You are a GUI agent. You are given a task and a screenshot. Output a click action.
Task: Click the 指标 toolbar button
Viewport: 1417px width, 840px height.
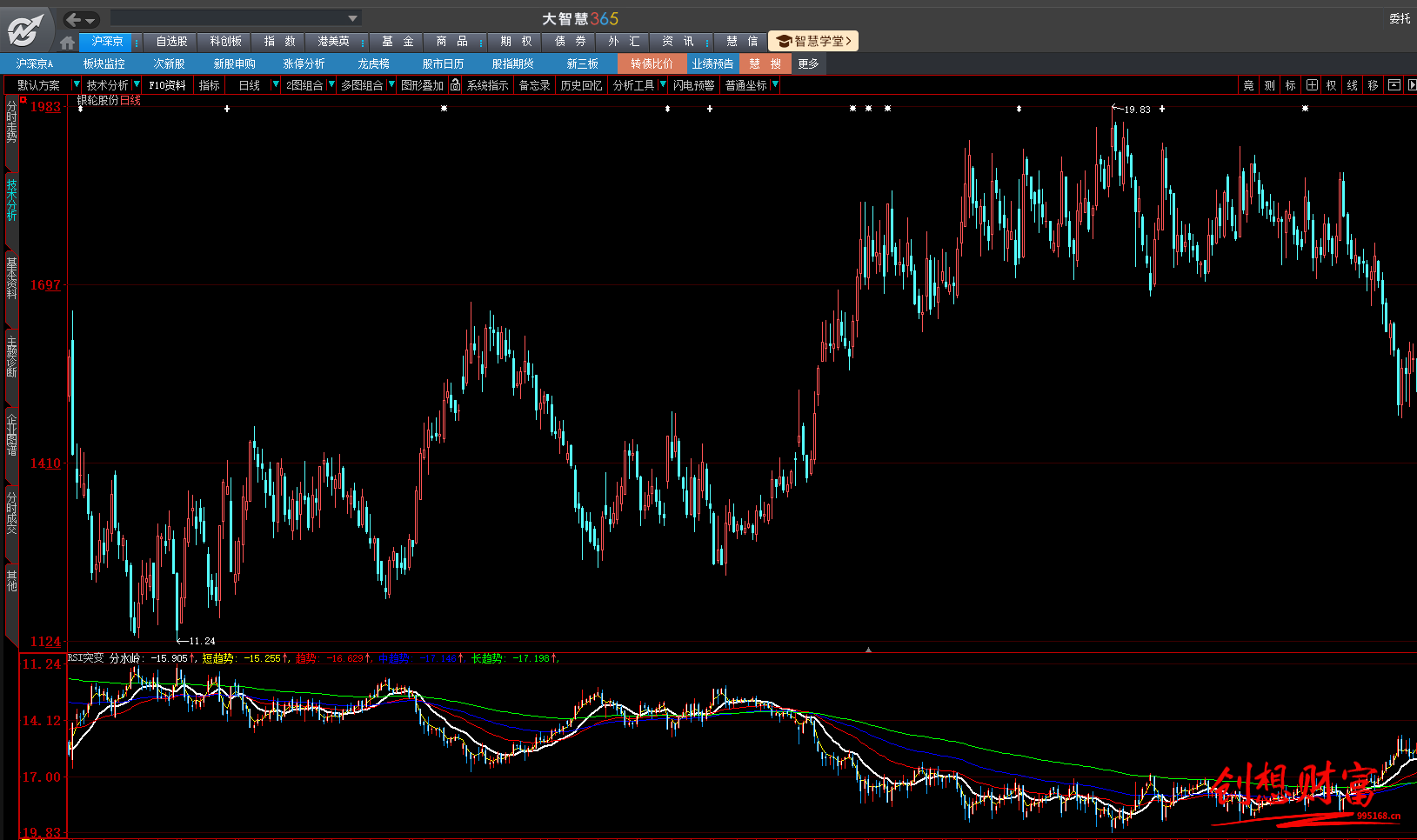point(209,84)
